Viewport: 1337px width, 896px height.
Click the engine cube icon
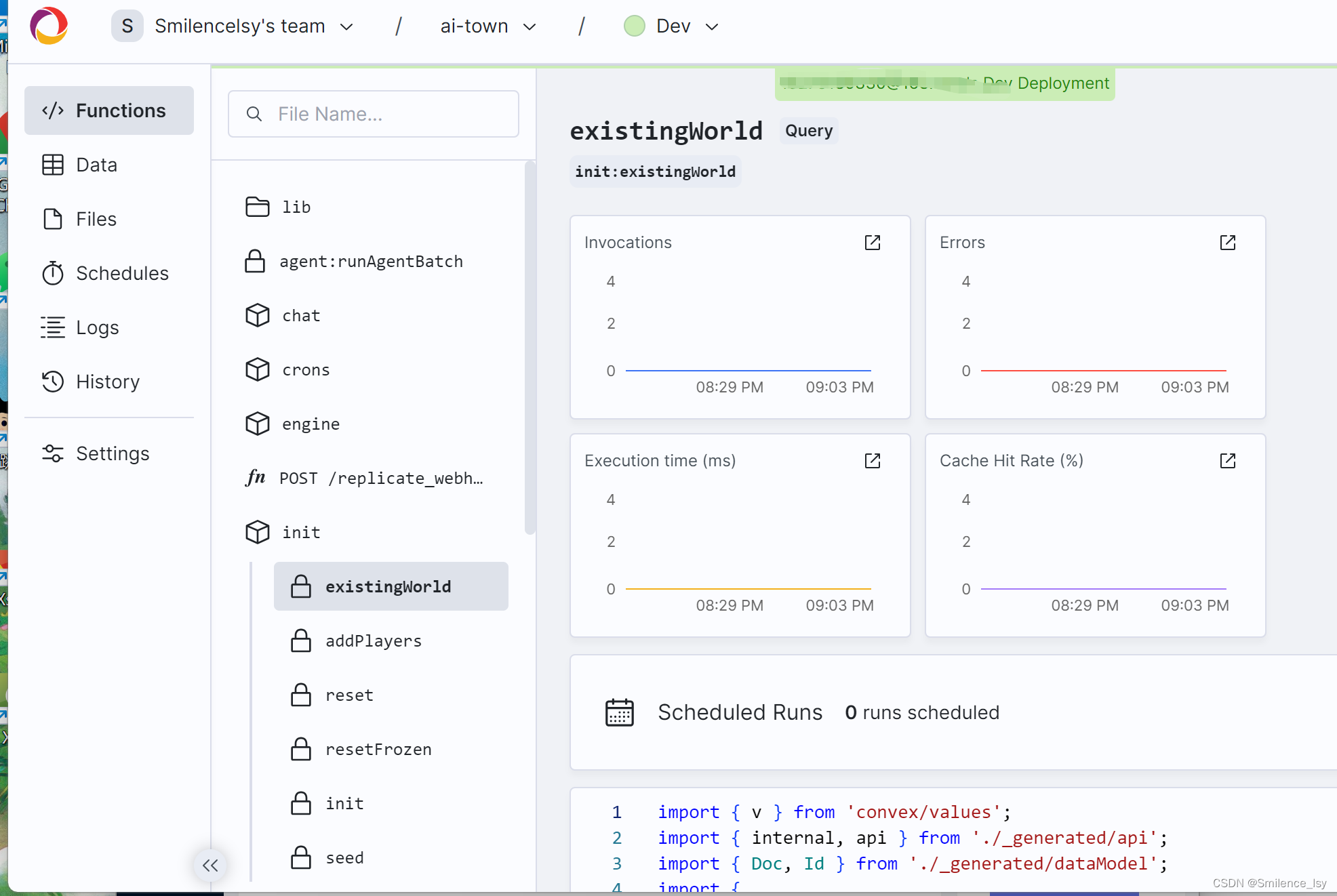(258, 424)
